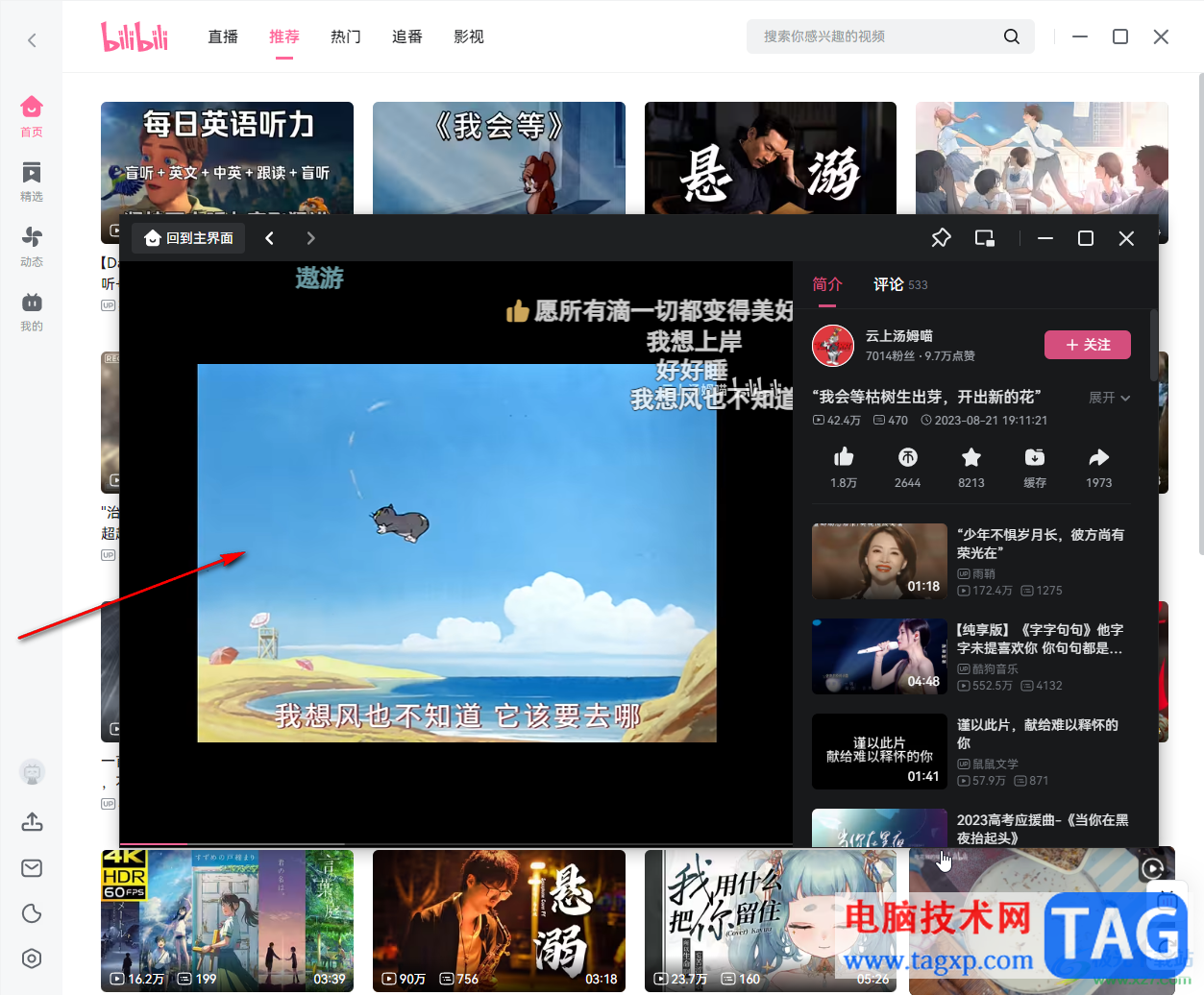Screen dimensions: 1204x995
Task: Open the 4K HDR 60FPS video thumbnail
Action: pos(227,920)
